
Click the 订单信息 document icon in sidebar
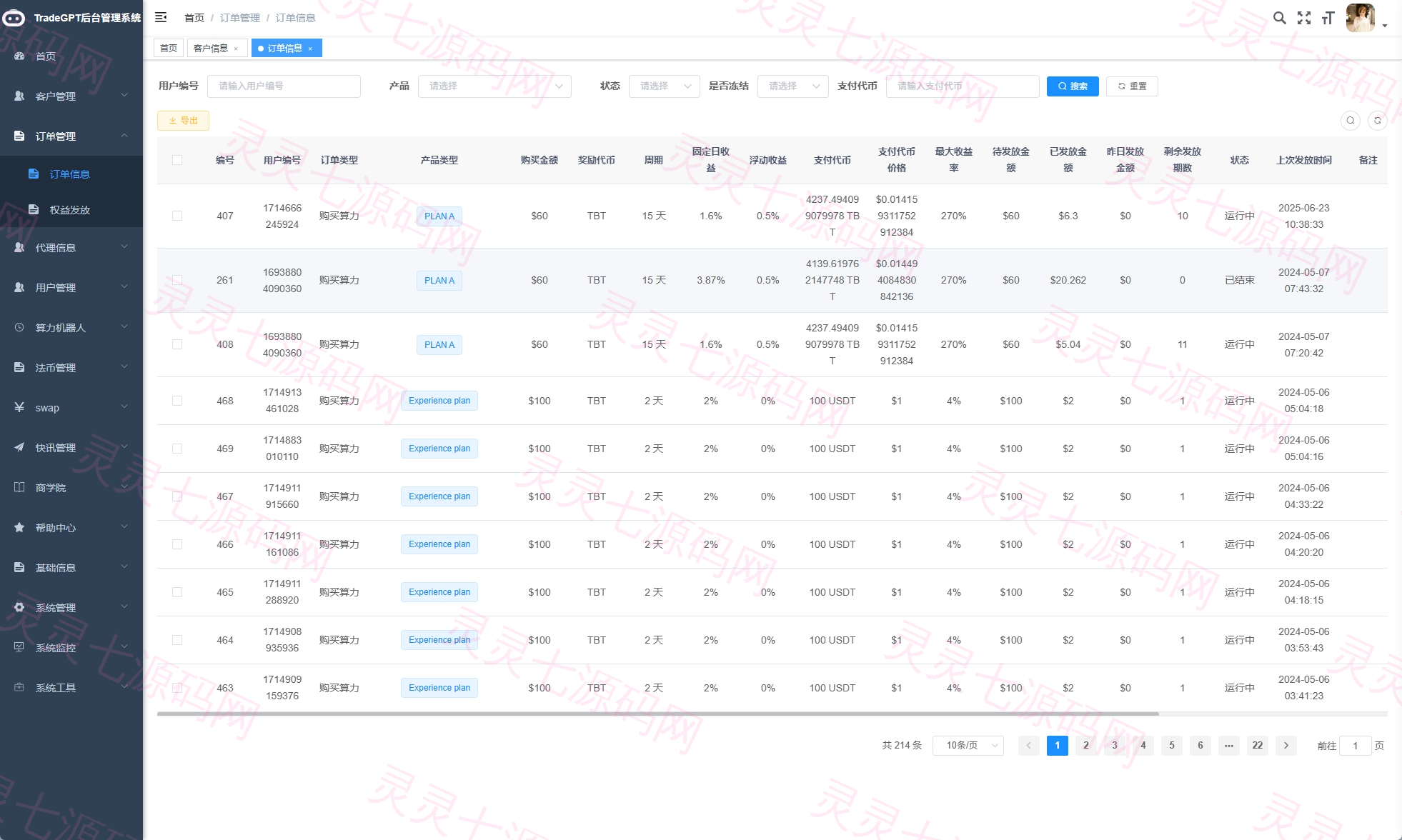pos(33,174)
